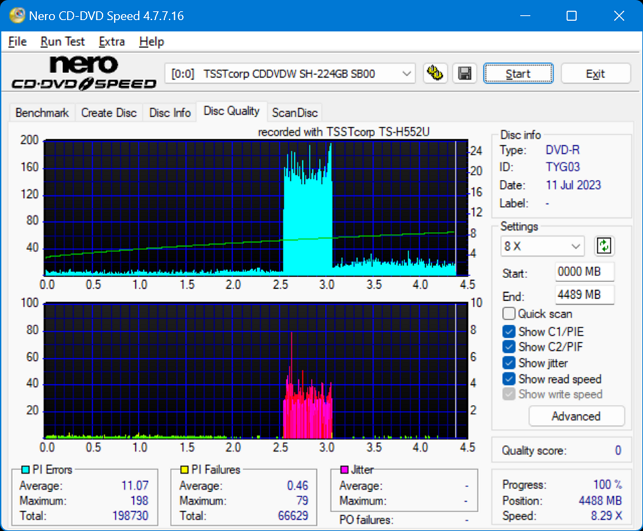Click the PI Failures average 0.46
This screenshot has width=643, height=531.
tap(297, 485)
